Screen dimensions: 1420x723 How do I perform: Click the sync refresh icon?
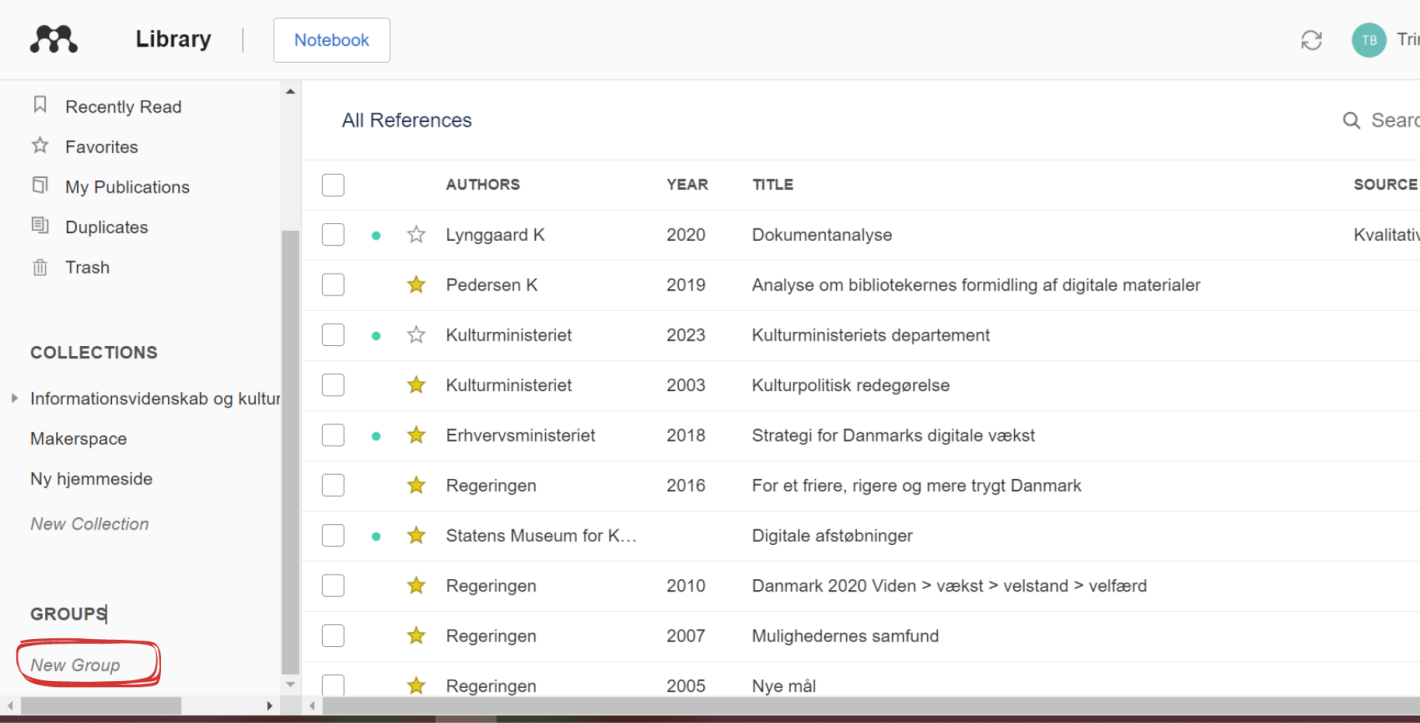click(x=1311, y=40)
